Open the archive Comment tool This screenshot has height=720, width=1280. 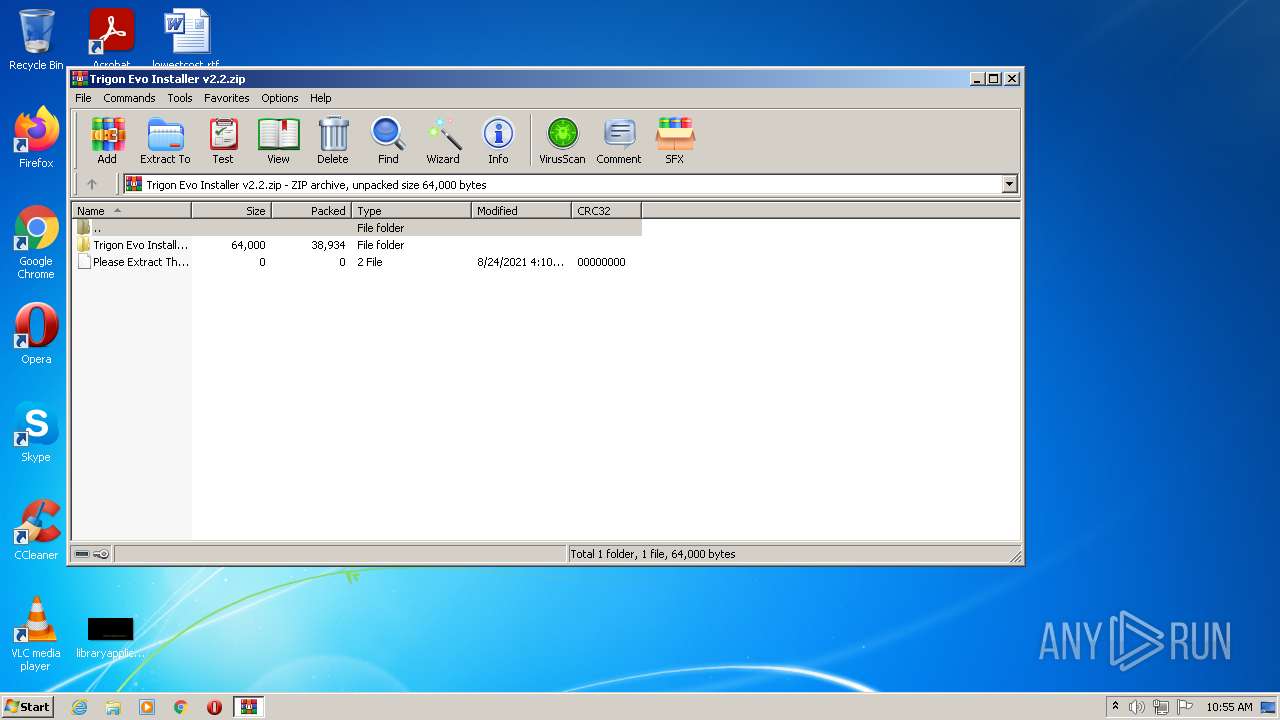(x=619, y=141)
